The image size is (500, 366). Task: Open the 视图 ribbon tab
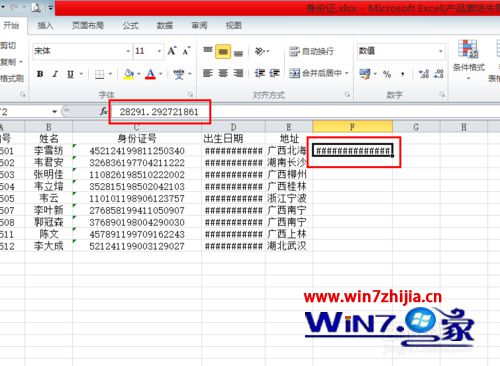click(234, 25)
